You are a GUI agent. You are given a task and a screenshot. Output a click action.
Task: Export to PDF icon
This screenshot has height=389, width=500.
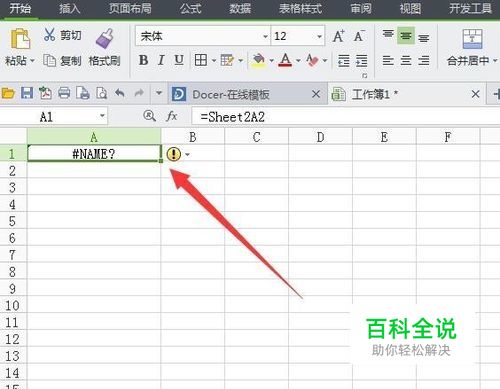(x=45, y=93)
